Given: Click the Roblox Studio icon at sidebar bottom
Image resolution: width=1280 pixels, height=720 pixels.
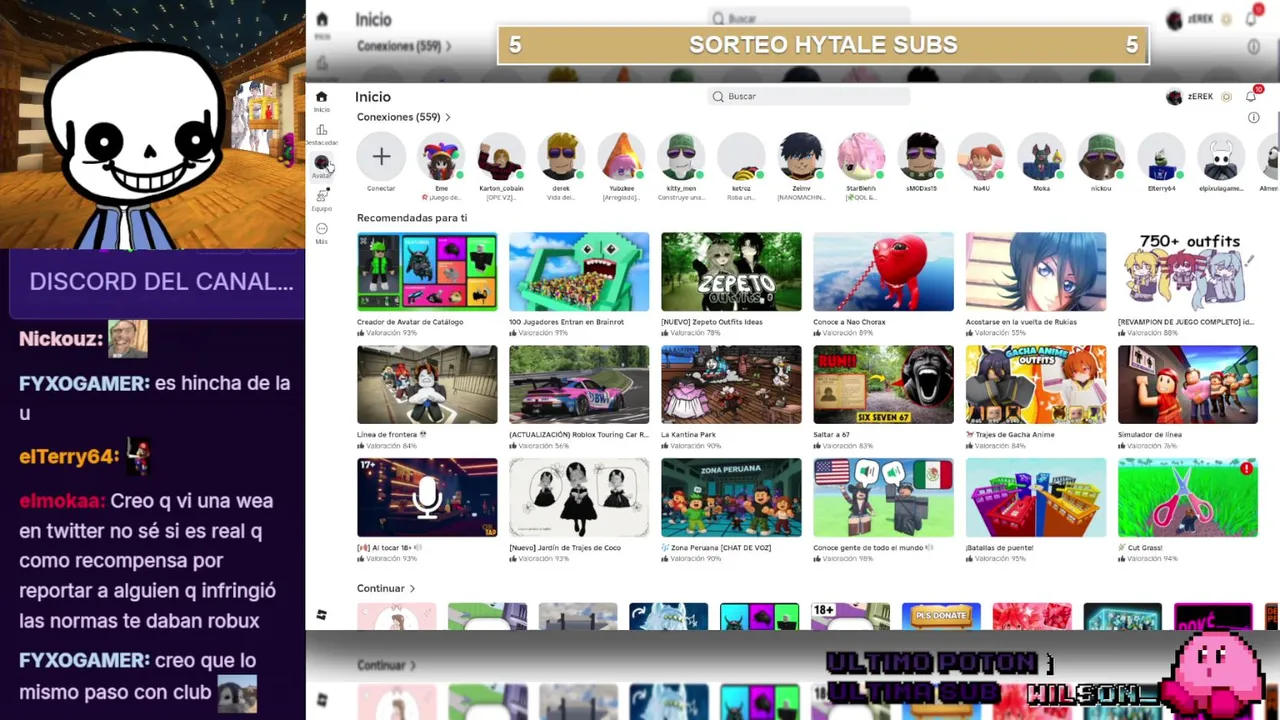Looking at the screenshot, I should tap(321, 615).
